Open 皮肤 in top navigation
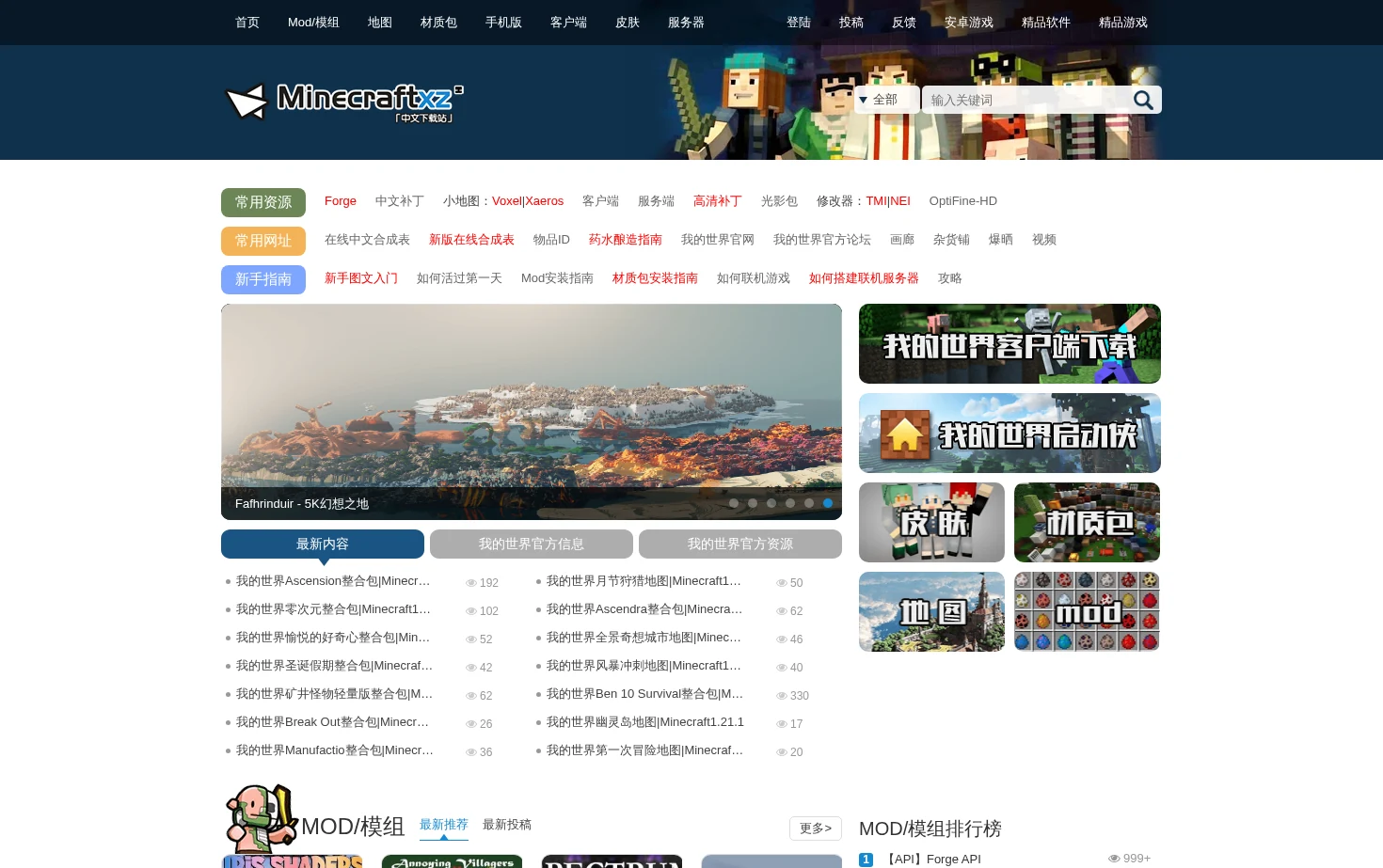This screenshot has height=868, width=1383. point(628,23)
